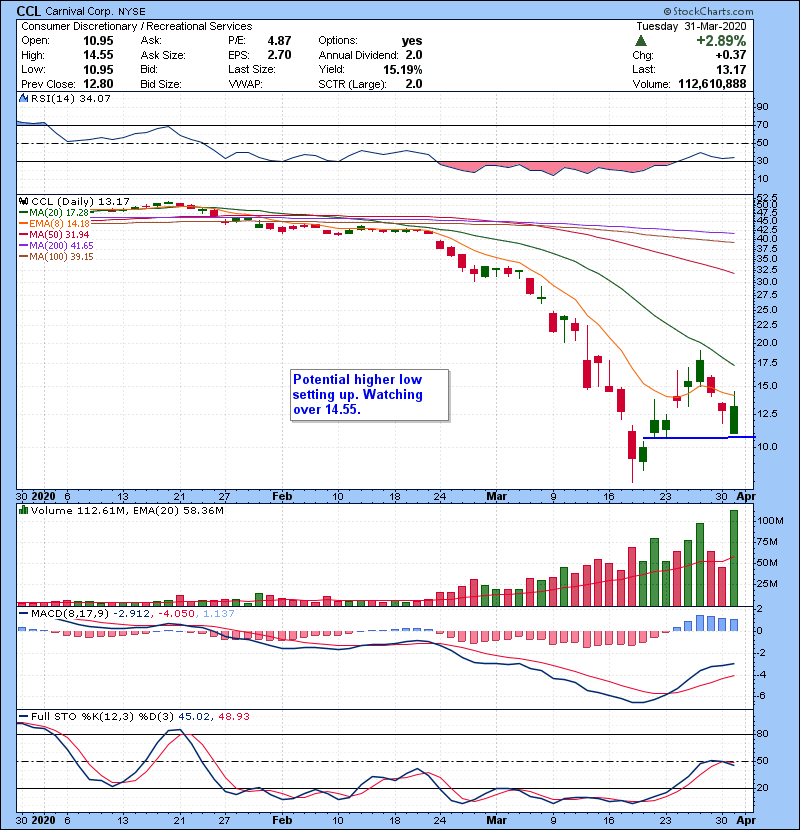Click the MACD(8,17,9) indicator label
The image size is (800, 830).
70,614
